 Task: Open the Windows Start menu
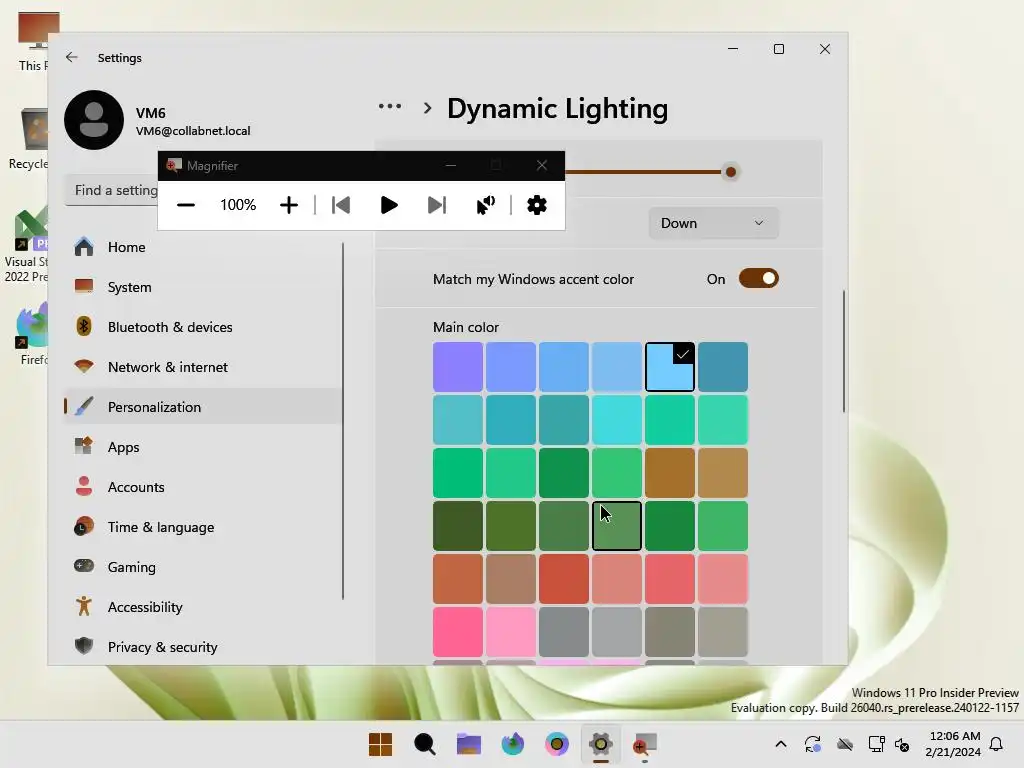pyautogui.click(x=380, y=744)
